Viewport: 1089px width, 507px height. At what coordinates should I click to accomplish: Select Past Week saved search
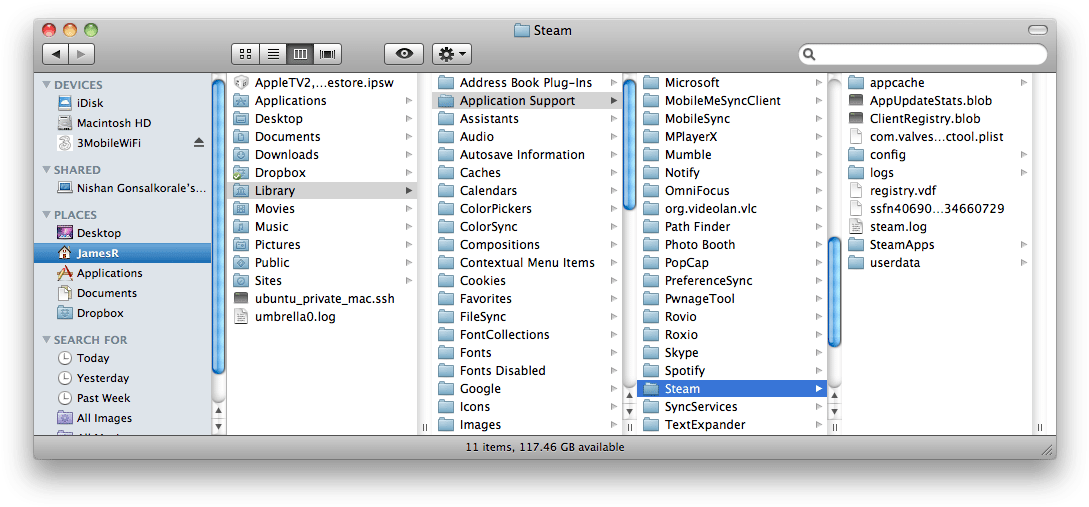pyautogui.click(x=103, y=398)
